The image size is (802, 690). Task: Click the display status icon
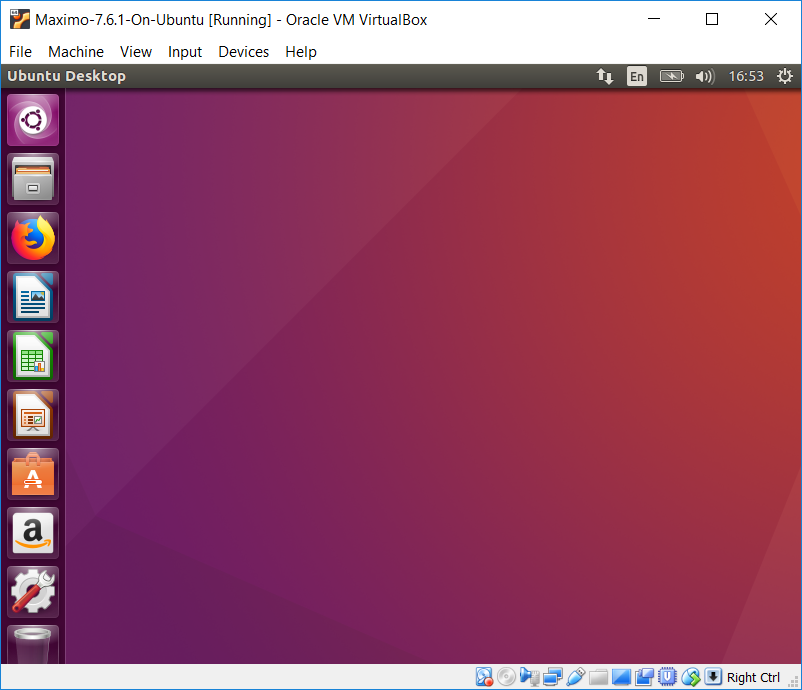[x=621, y=677]
